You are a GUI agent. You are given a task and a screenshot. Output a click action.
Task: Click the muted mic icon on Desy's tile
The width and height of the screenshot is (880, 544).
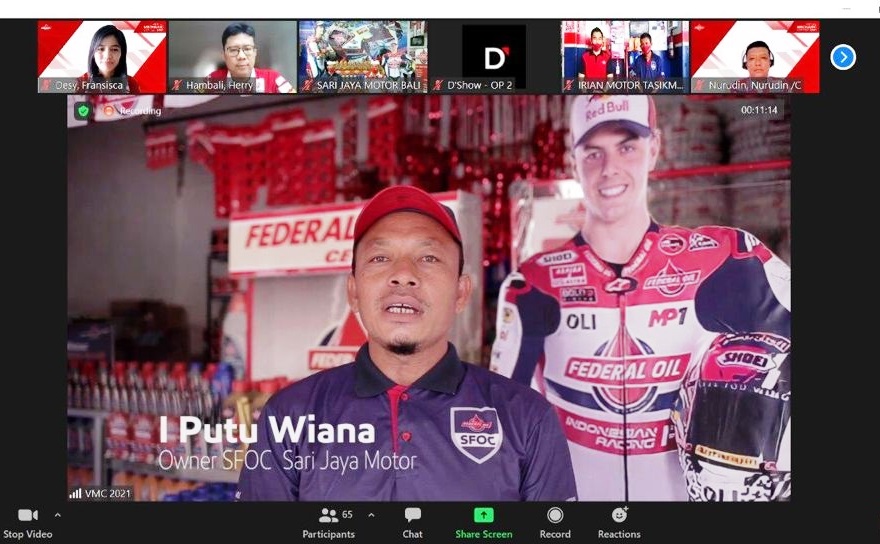[46, 86]
